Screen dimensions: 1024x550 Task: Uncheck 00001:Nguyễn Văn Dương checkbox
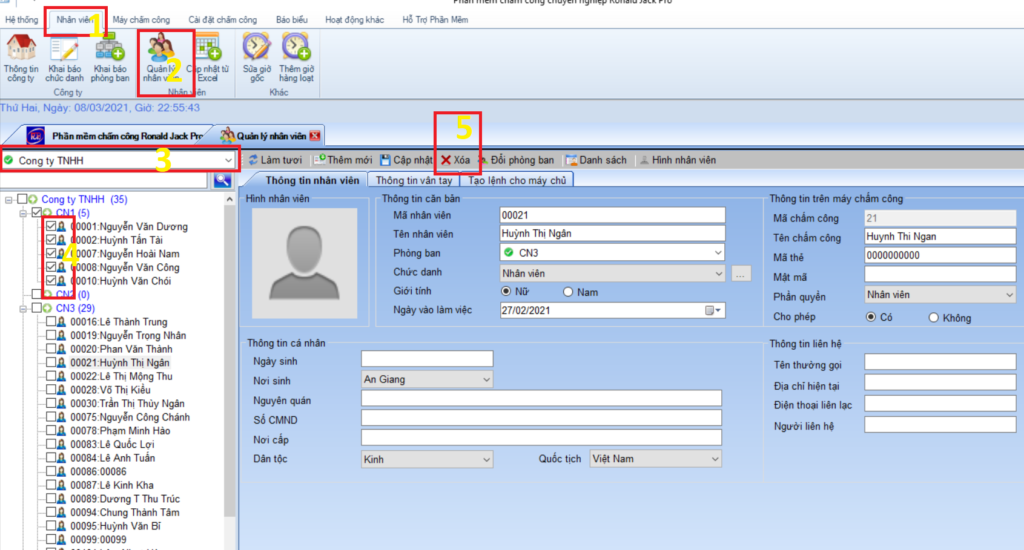point(51,227)
